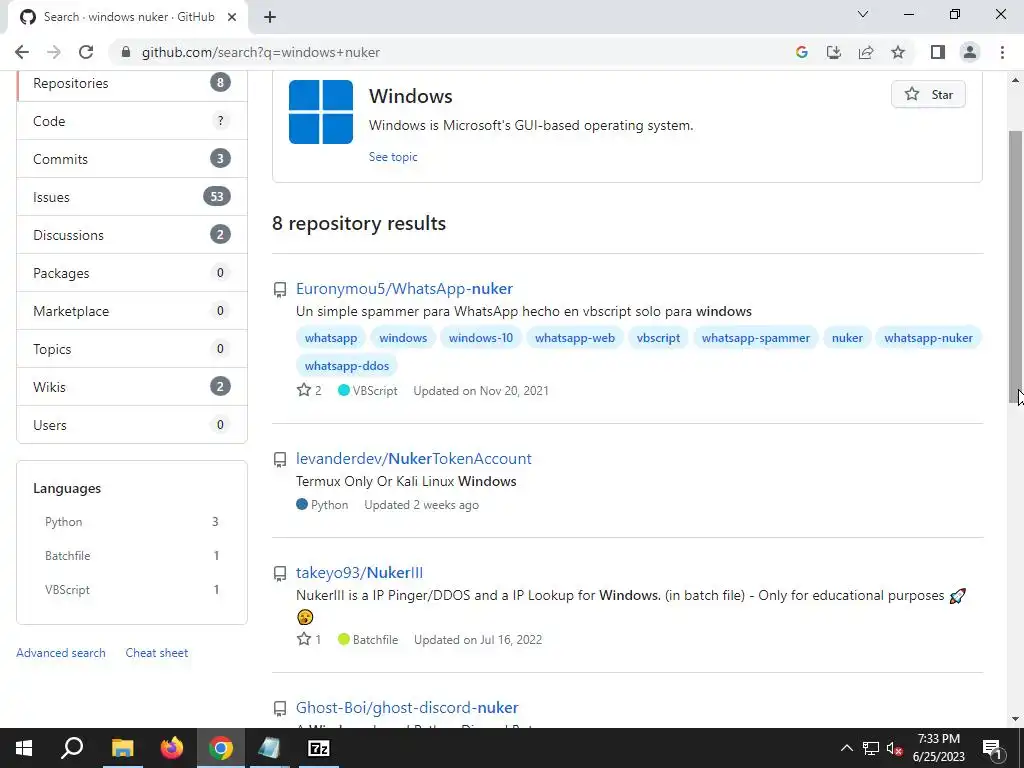Select Commits filter in sidebar
This screenshot has height=768, width=1024.
132,159
